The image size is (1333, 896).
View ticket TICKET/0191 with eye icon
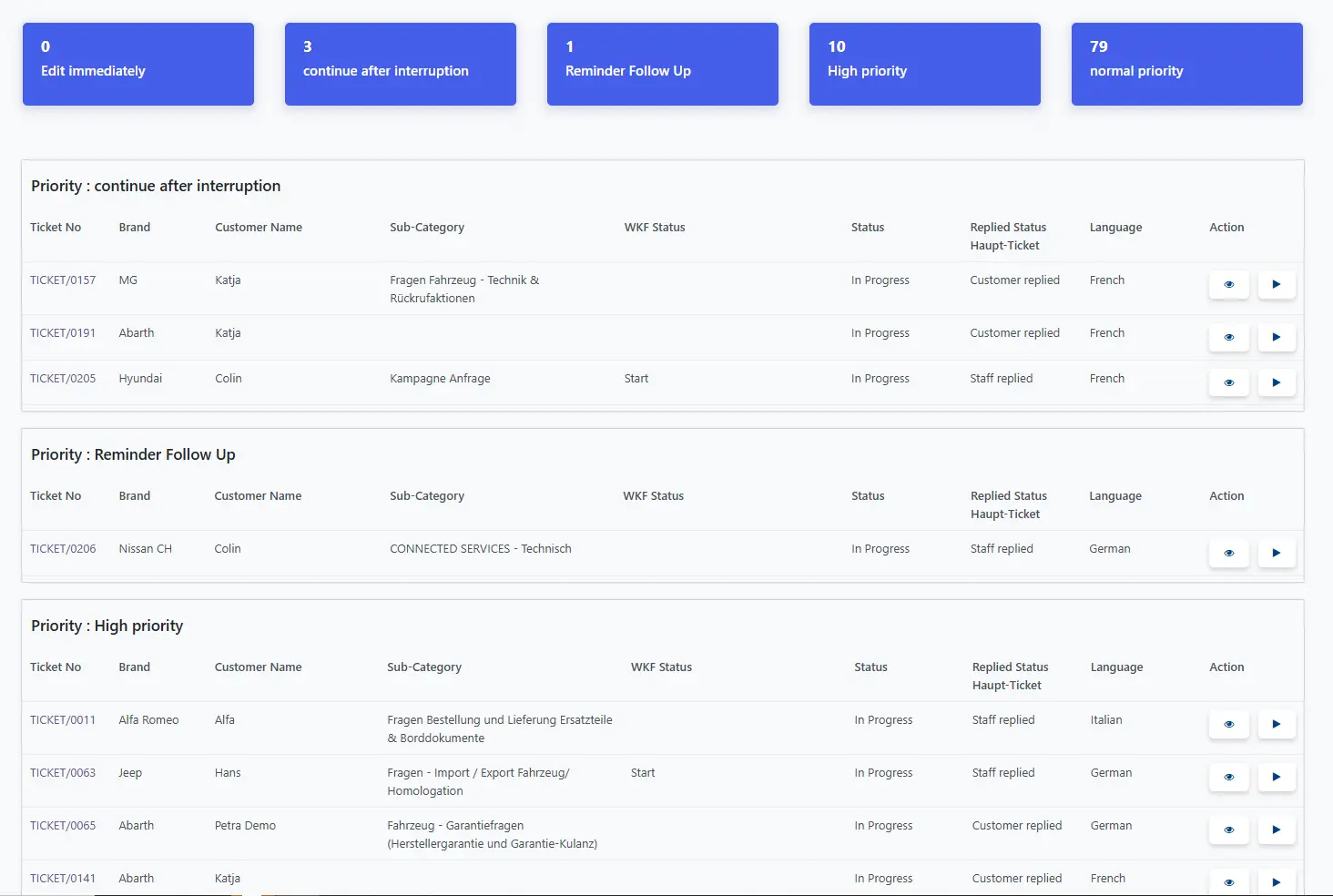coord(1229,337)
